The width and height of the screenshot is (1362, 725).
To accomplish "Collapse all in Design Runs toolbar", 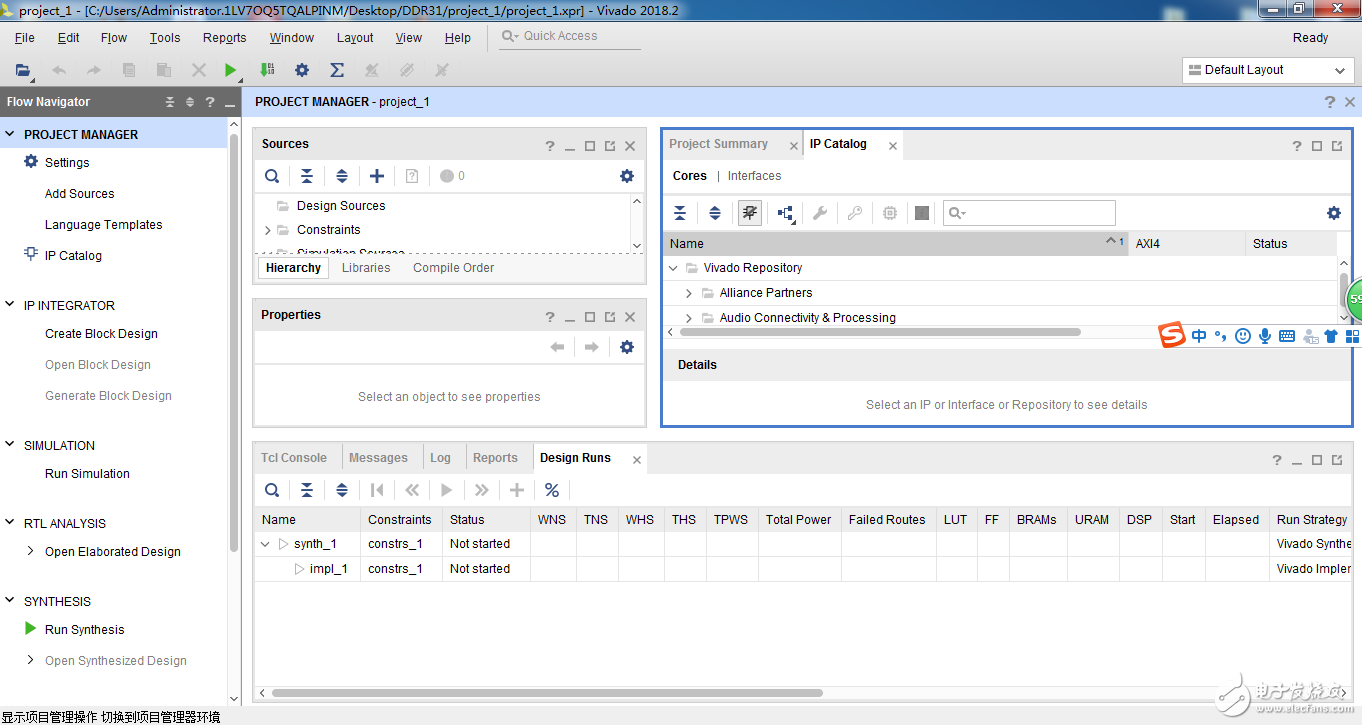I will coord(307,490).
